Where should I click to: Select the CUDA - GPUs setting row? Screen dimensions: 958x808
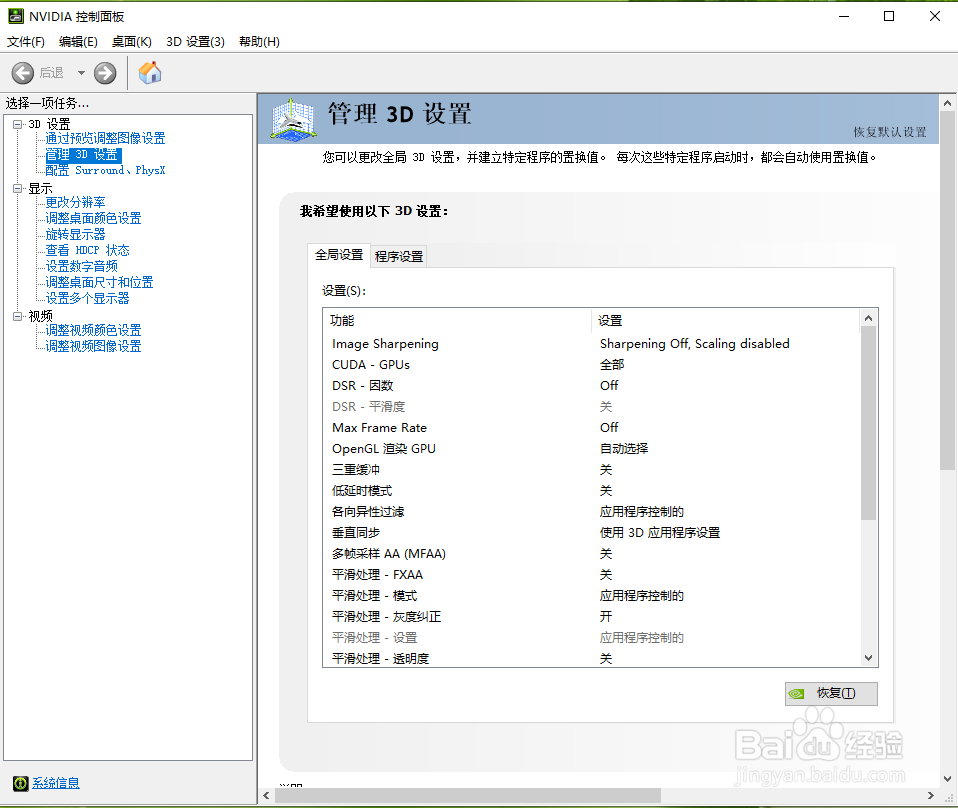point(591,364)
